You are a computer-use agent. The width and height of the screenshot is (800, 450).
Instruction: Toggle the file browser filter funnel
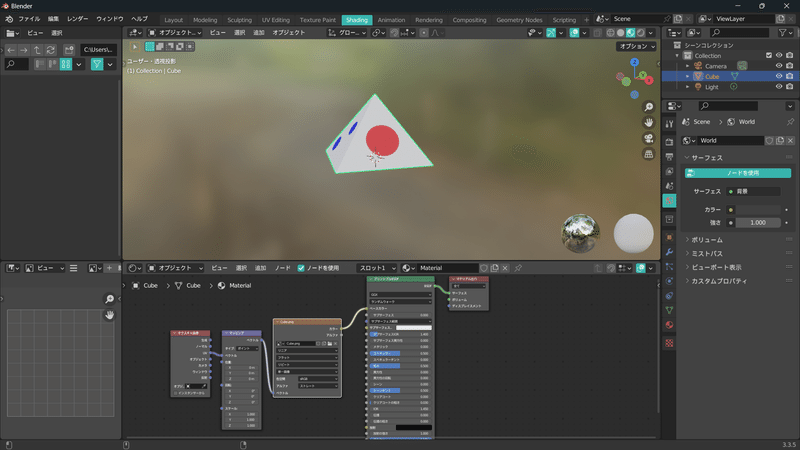[x=97, y=64]
